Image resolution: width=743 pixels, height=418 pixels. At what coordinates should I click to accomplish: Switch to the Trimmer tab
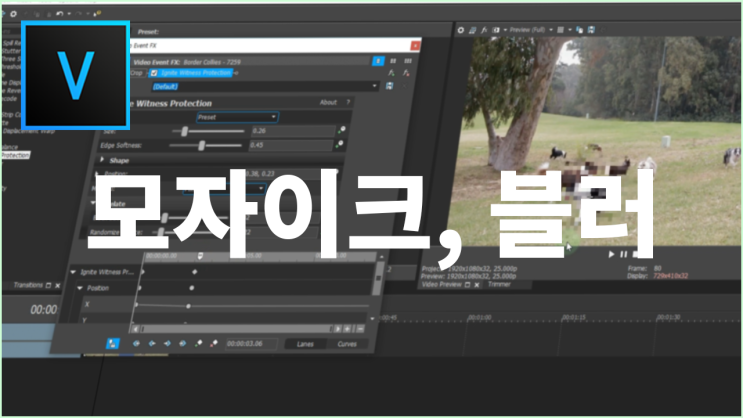coord(499,284)
